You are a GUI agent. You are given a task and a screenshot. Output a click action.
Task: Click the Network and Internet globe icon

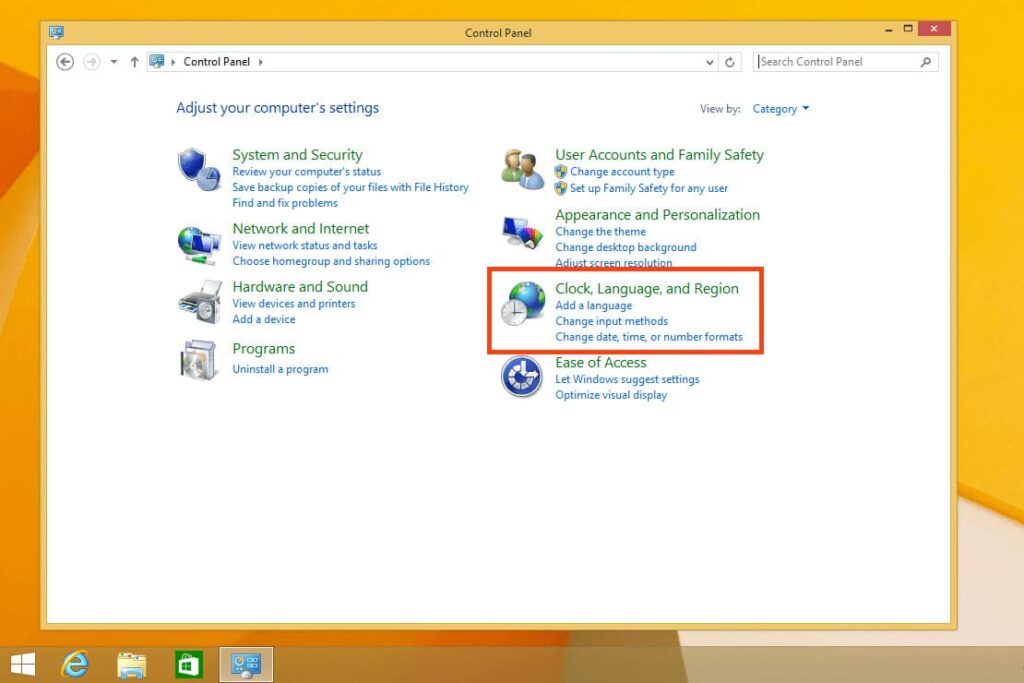(x=198, y=242)
